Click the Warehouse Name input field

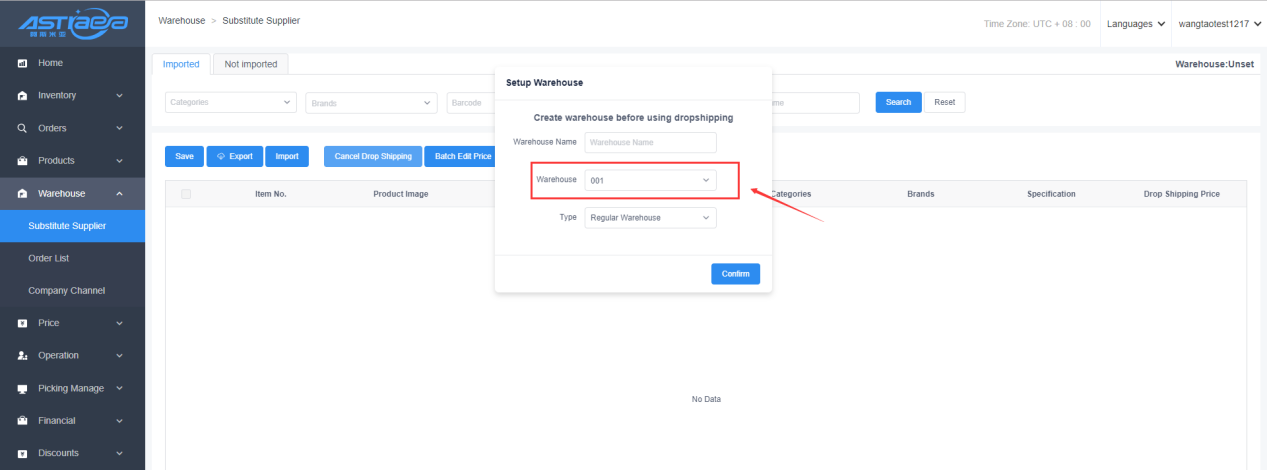(650, 142)
